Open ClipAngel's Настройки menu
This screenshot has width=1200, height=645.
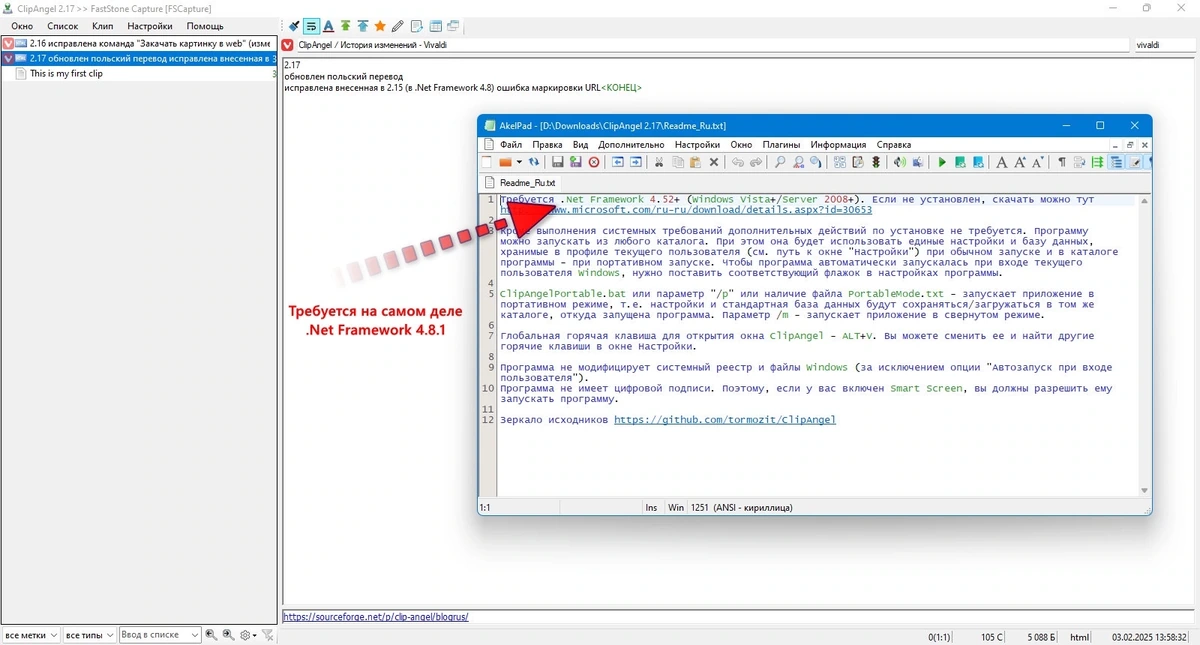(150, 26)
